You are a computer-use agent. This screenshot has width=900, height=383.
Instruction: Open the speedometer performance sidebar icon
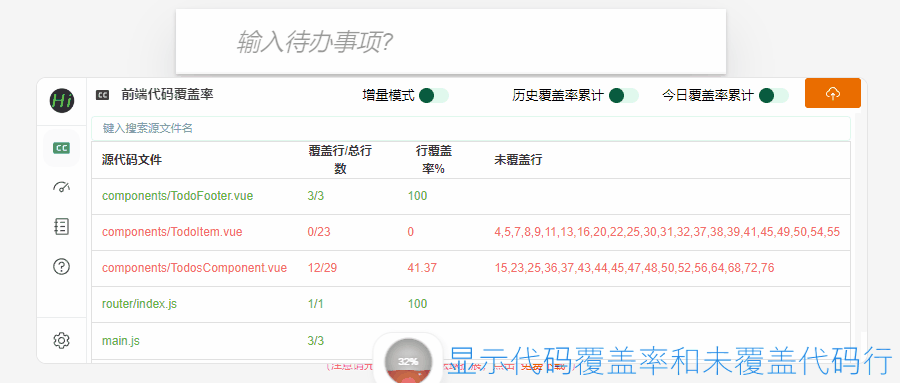[x=61, y=187]
